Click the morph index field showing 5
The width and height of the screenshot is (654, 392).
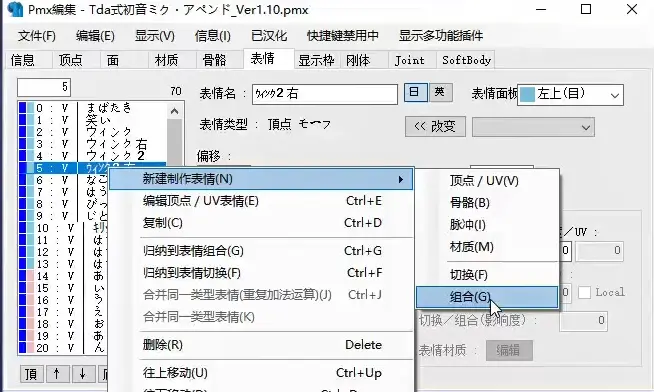coord(44,87)
